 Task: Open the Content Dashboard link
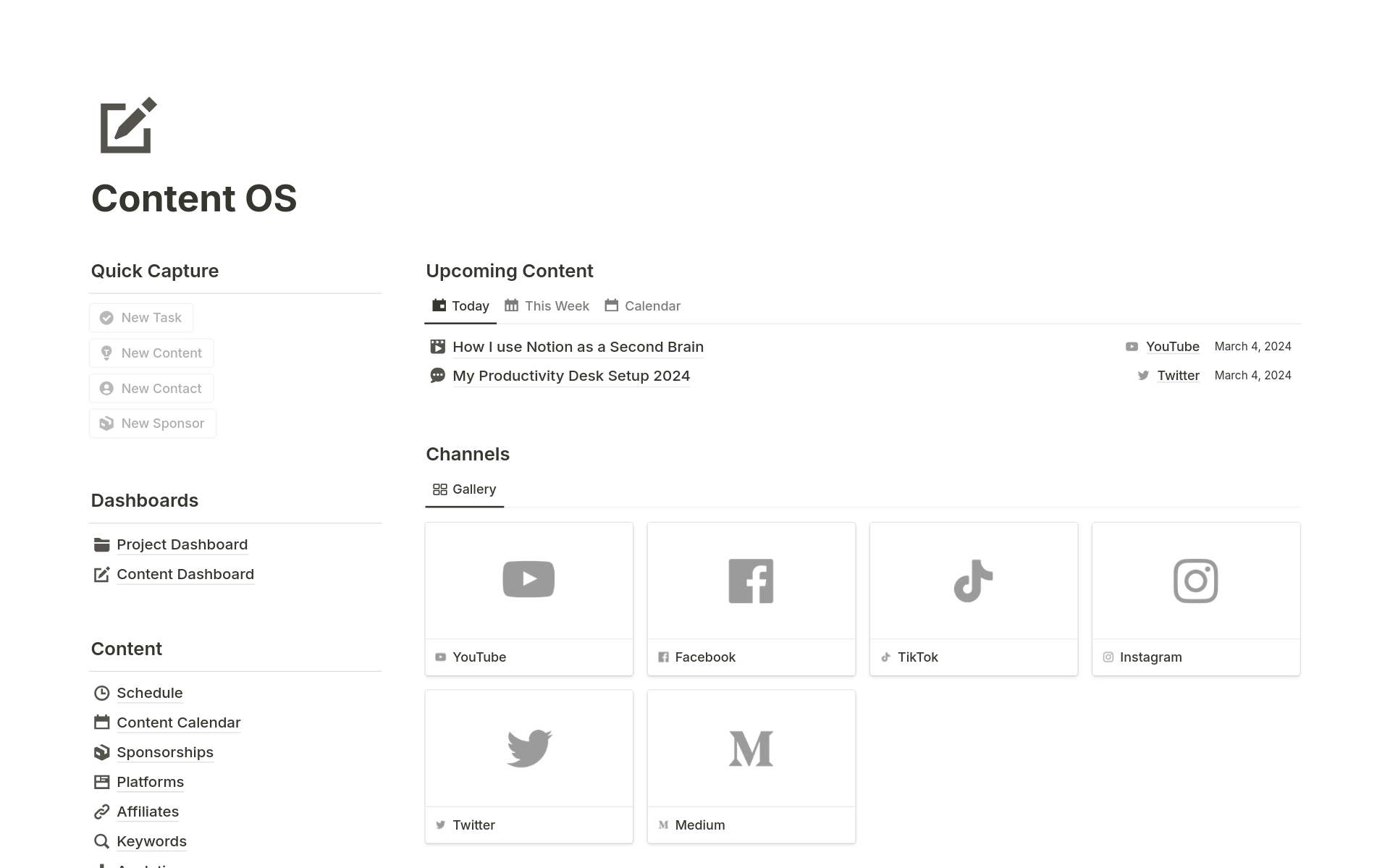pyautogui.click(x=185, y=574)
